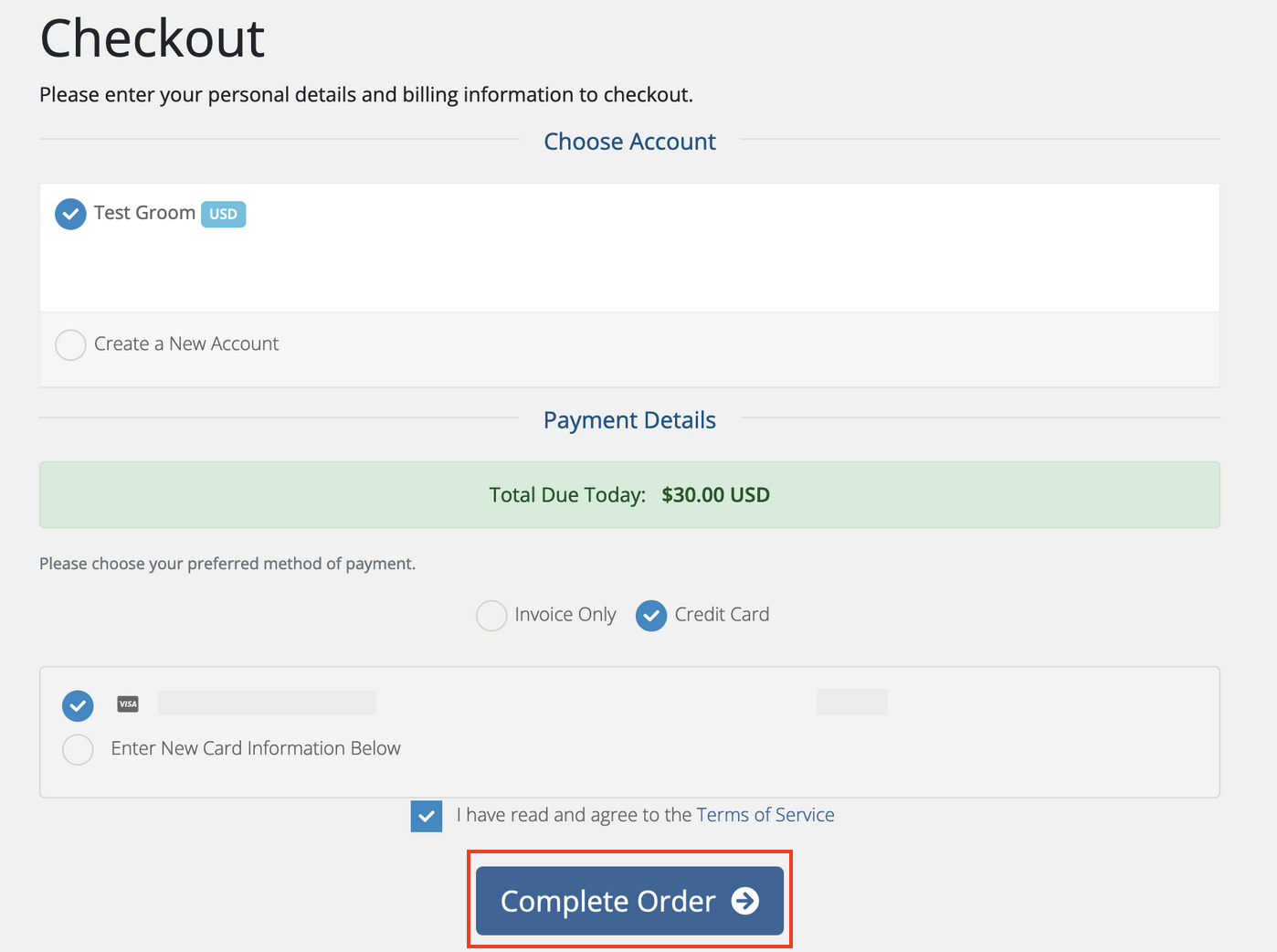1277x952 pixels.
Task: Choose Enter New Card Information Below
Action: pos(78,749)
